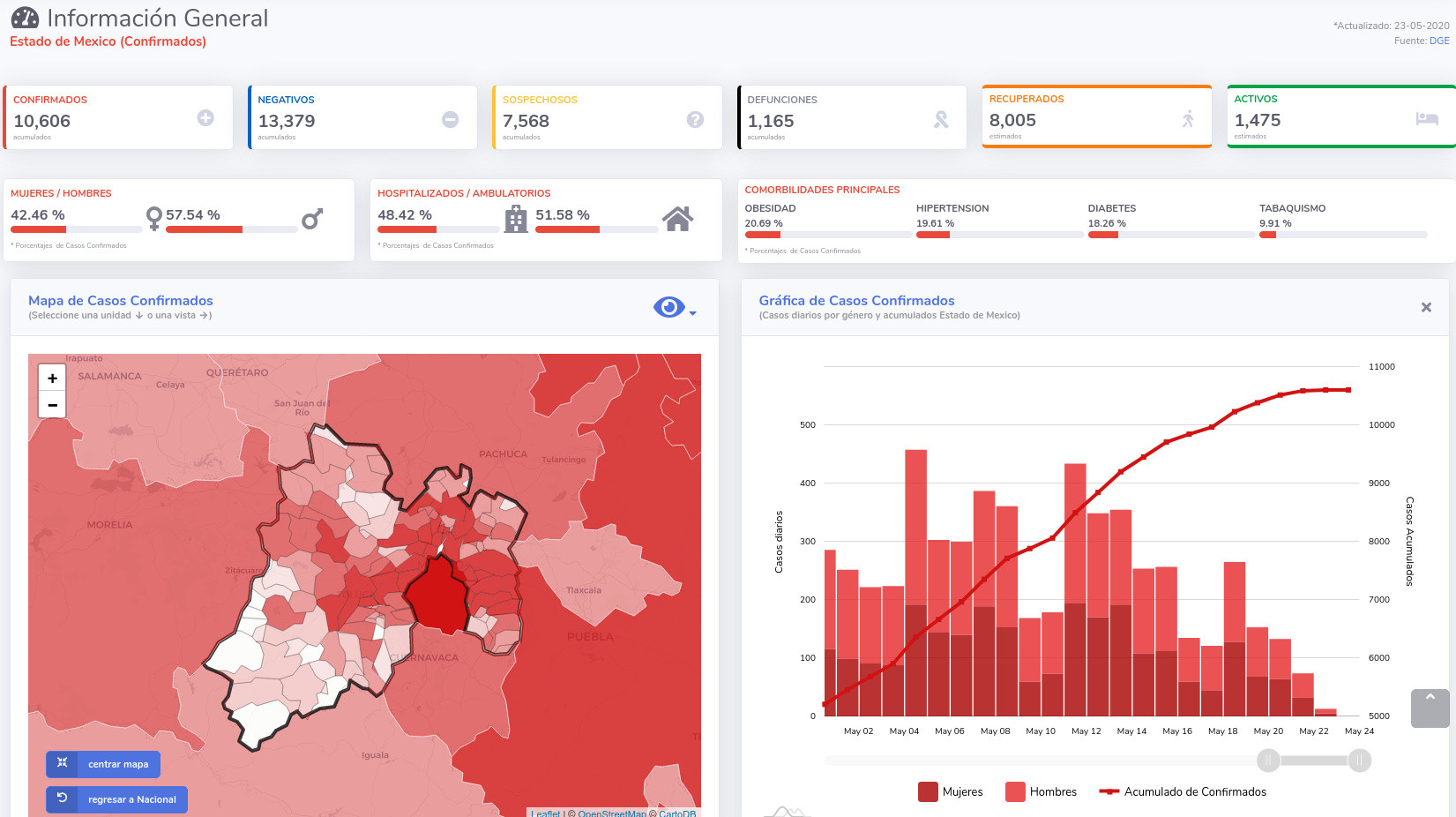Click the left handle of chart range slider

click(1268, 760)
